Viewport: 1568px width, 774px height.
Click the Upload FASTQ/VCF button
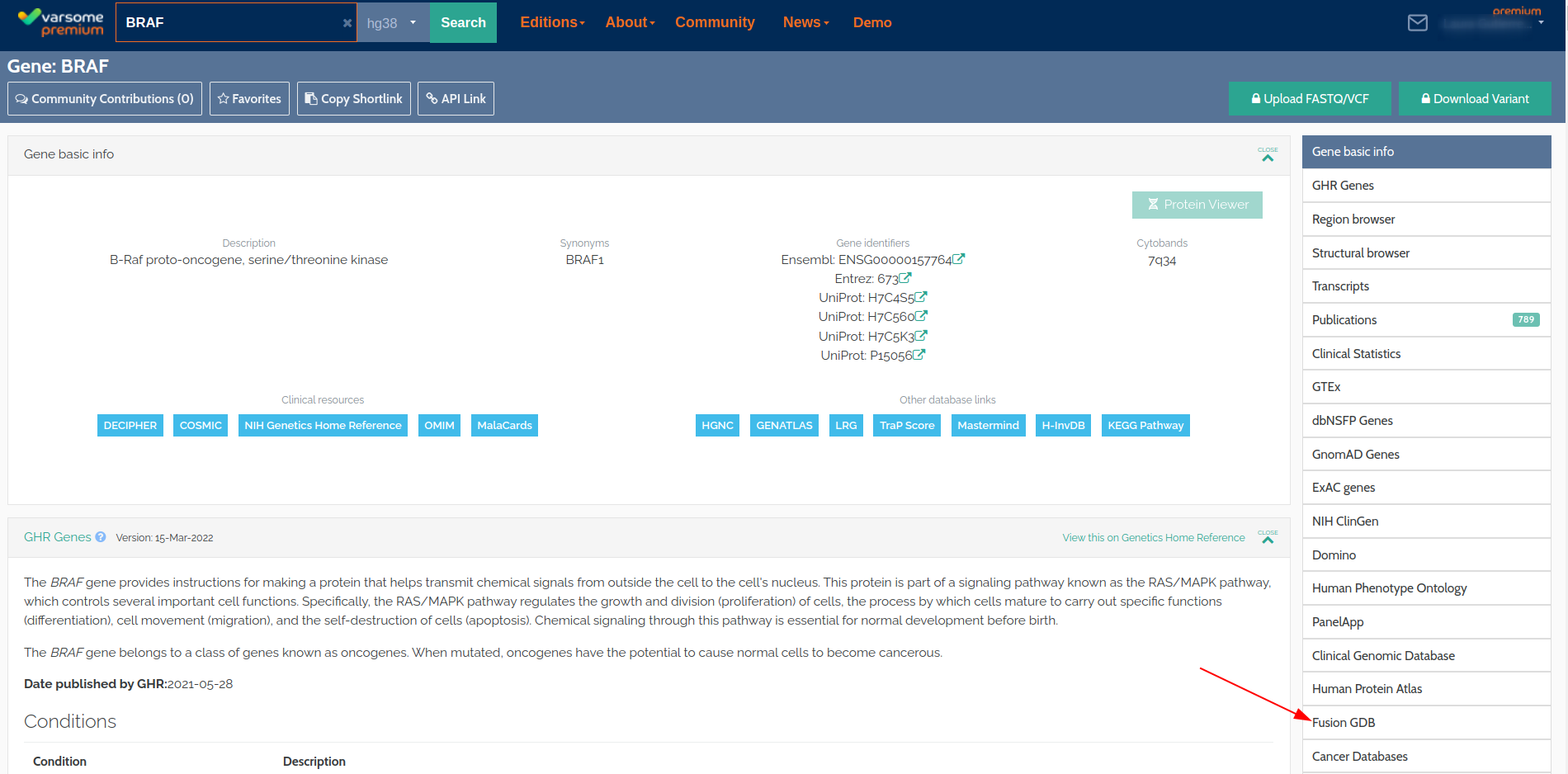1310,99
